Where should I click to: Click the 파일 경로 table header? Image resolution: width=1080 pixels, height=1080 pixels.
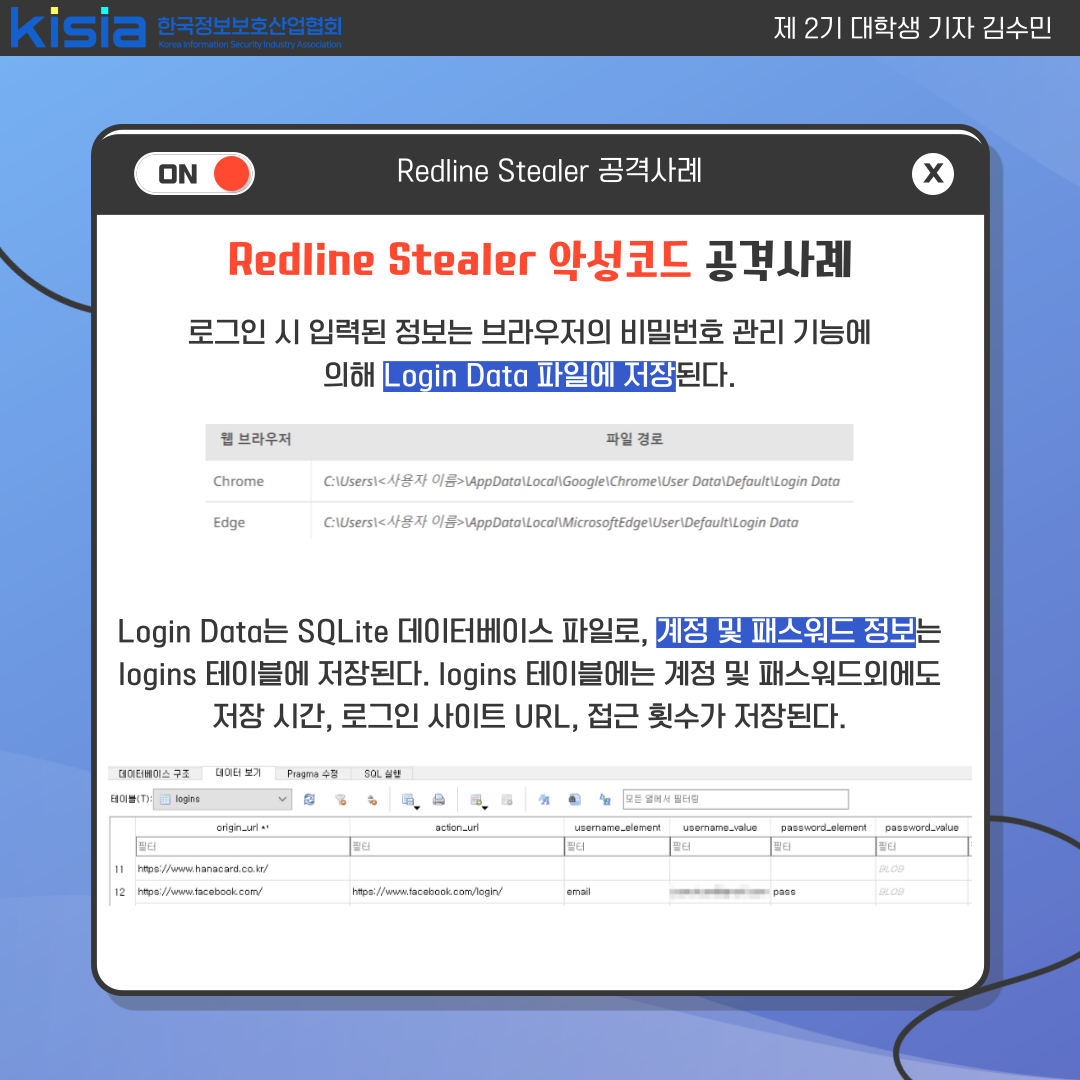[634, 439]
